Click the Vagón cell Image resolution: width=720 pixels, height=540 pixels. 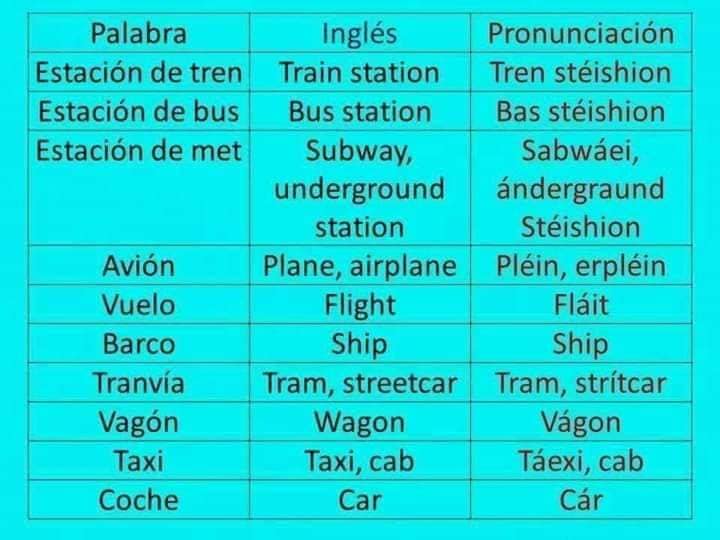(x=139, y=422)
